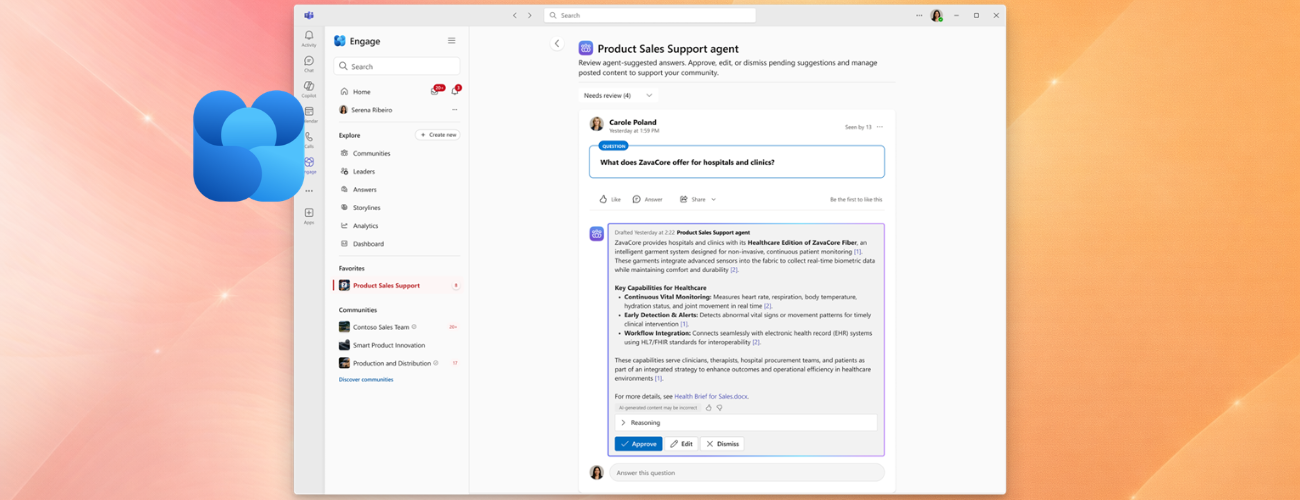Click Carole Poland's avatar
The width and height of the screenshot is (1300, 500).
click(597, 124)
